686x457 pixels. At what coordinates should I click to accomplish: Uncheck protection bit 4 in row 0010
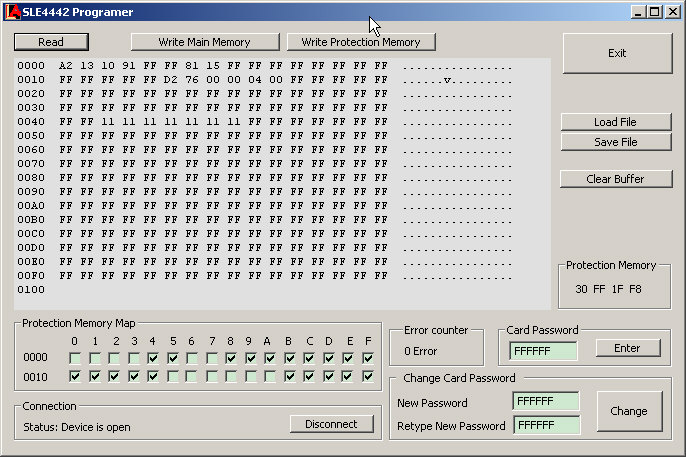click(153, 376)
